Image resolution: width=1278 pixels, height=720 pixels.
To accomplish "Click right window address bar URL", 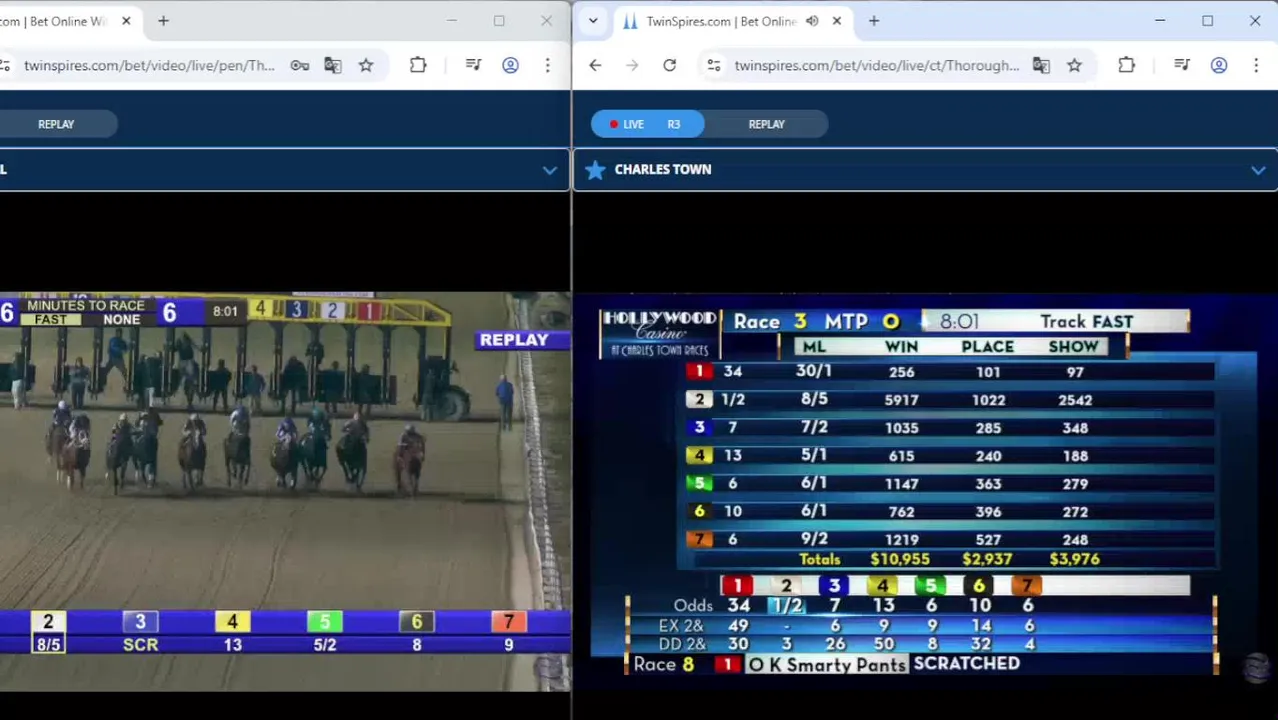I will click(x=877, y=65).
